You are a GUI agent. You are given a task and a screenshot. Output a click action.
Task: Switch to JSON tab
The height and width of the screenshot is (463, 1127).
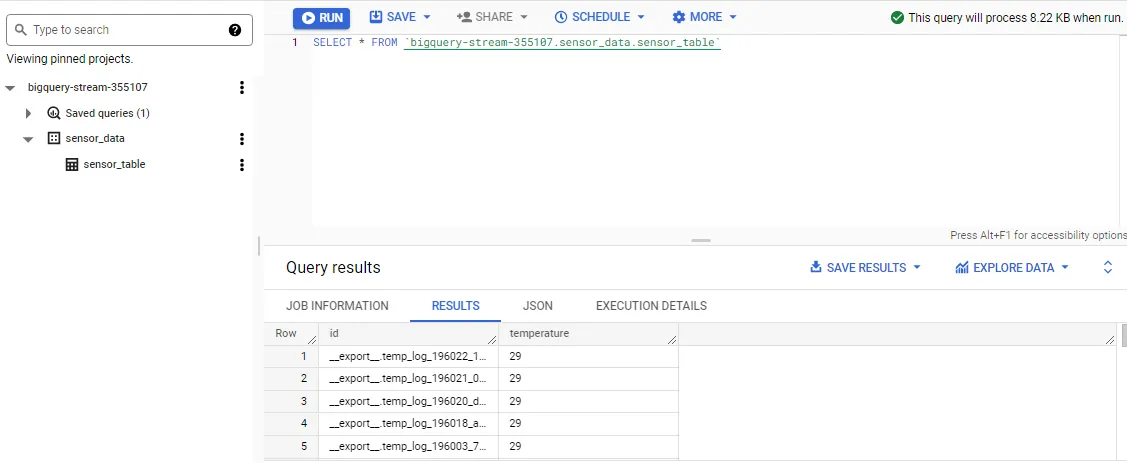click(538, 306)
